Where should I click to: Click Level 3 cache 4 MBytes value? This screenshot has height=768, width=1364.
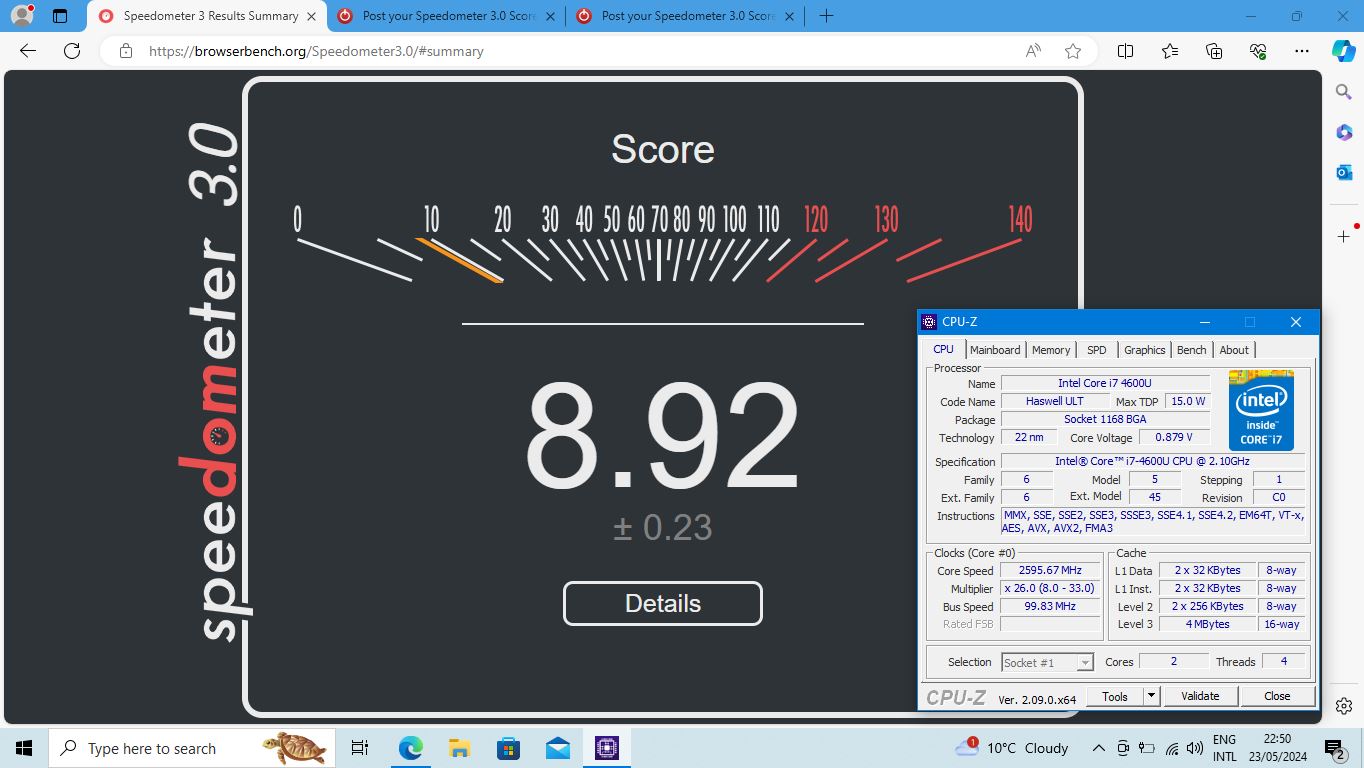point(1207,624)
